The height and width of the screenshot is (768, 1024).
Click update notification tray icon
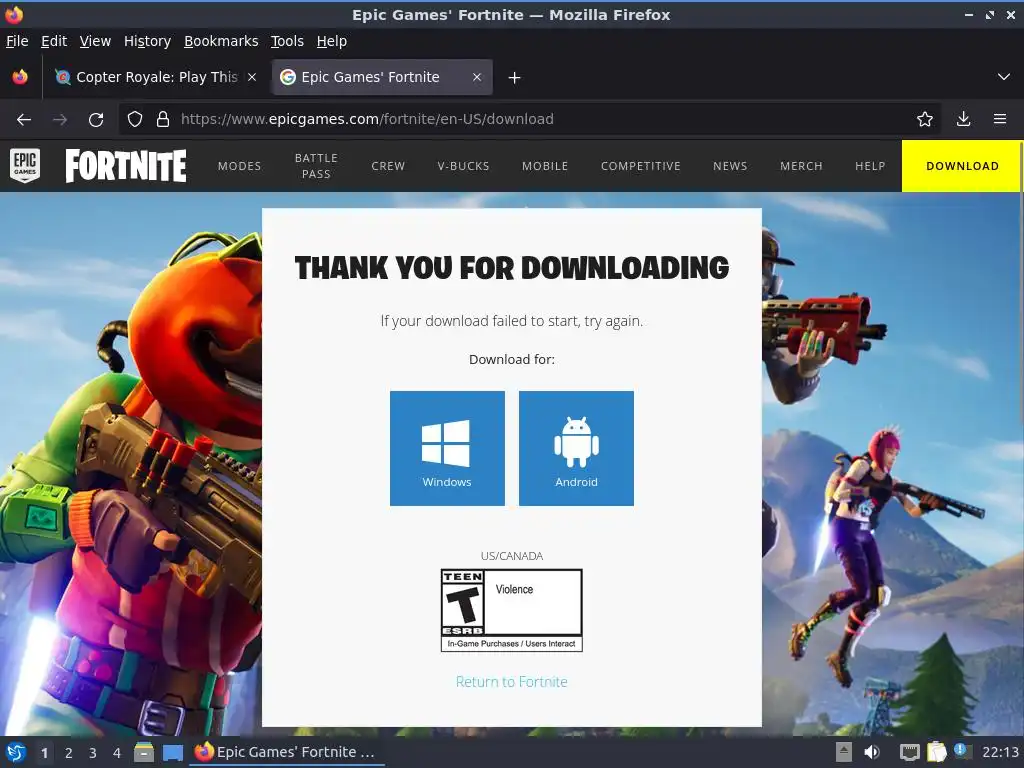pos(961,751)
